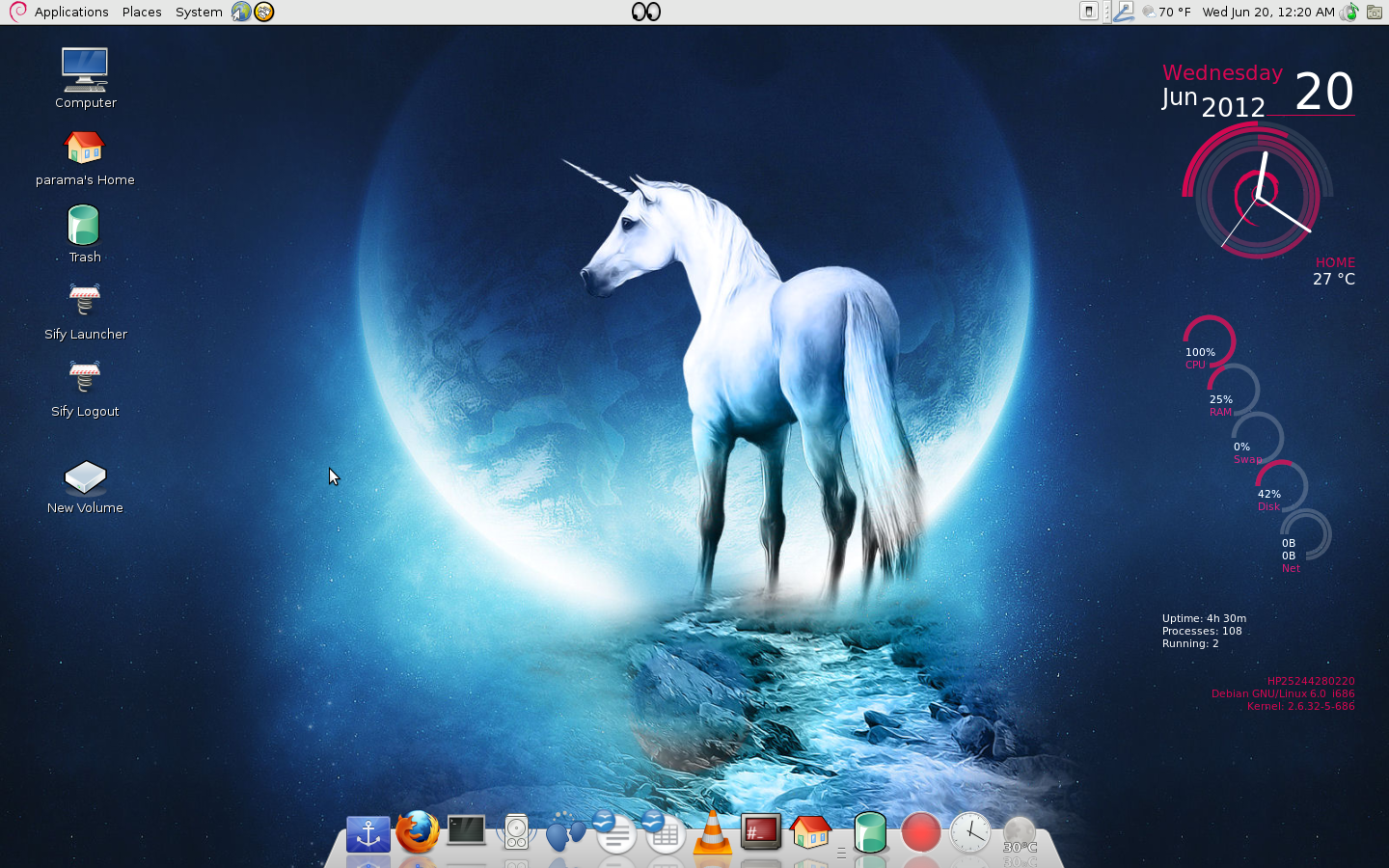Viewport: 1389px width, 868px height.
Task: Click the analog clock widget on desktop
Action: coord(1258,190)
